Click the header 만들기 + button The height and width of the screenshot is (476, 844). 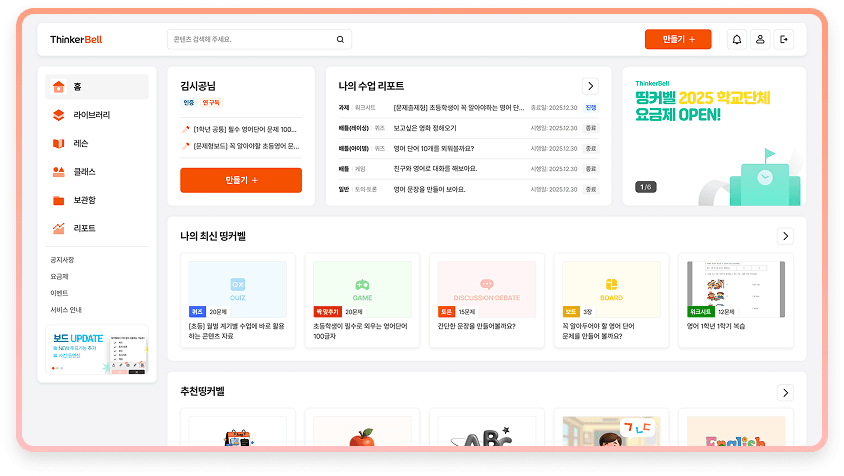click(x=678, y=39)
